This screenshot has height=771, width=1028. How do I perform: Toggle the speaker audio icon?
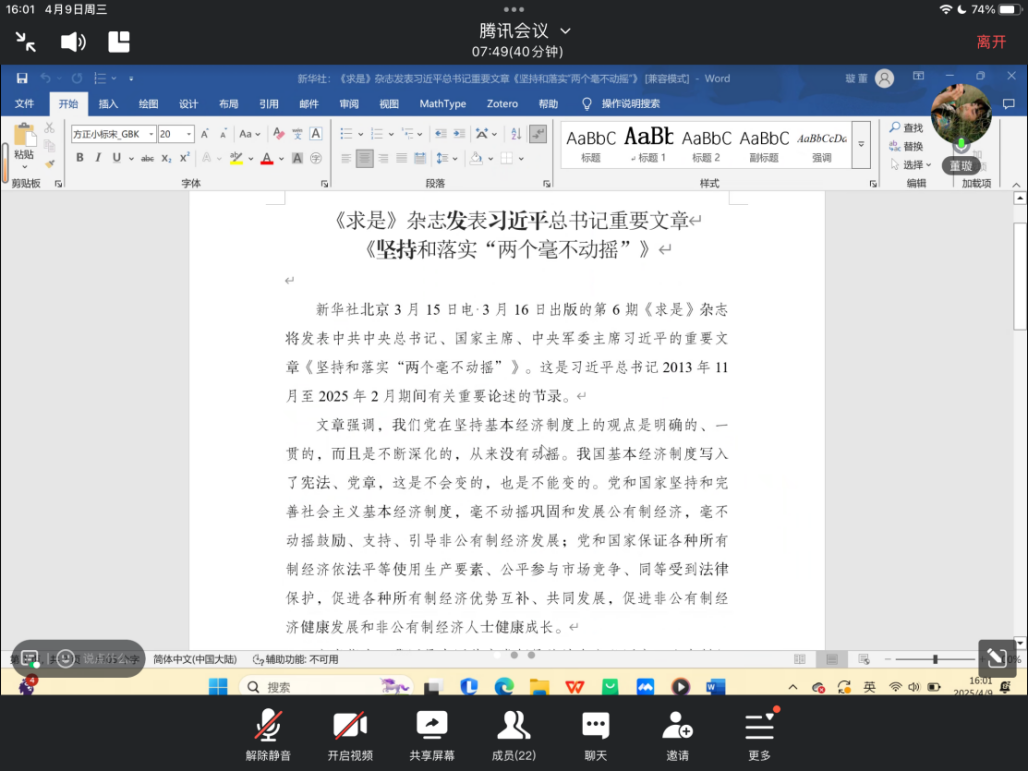(73, 42)
